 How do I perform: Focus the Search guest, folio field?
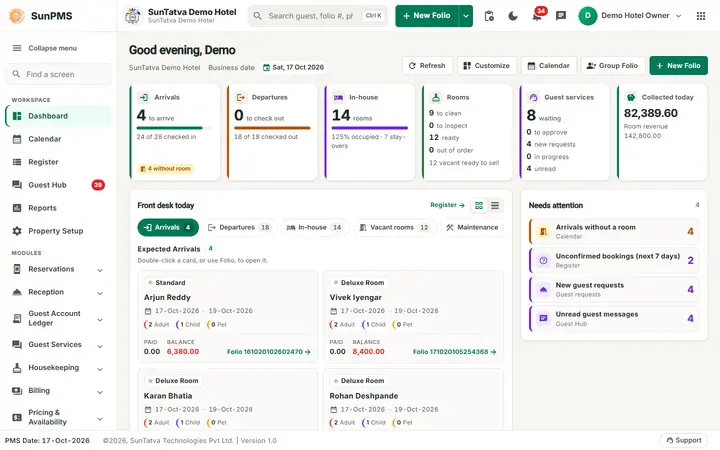[x=318, y=16]
